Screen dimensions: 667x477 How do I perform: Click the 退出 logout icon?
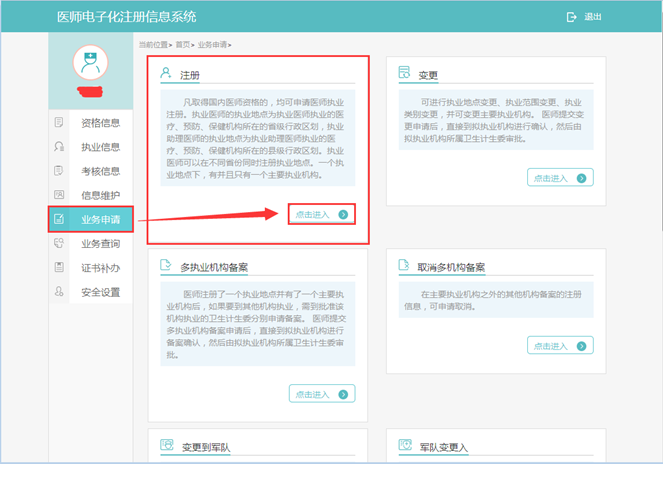click(x=572, y=17)
